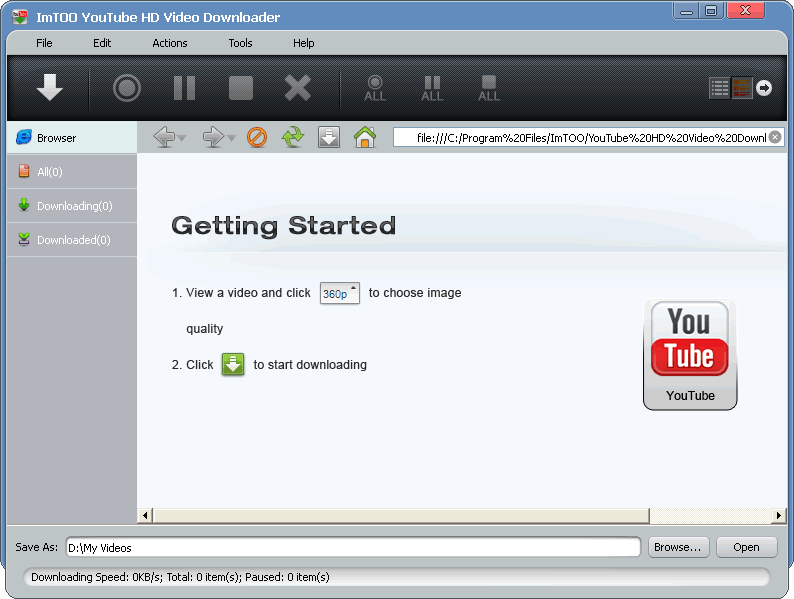Minimize the ImTOO downloader window

click(x=687, y=11)
